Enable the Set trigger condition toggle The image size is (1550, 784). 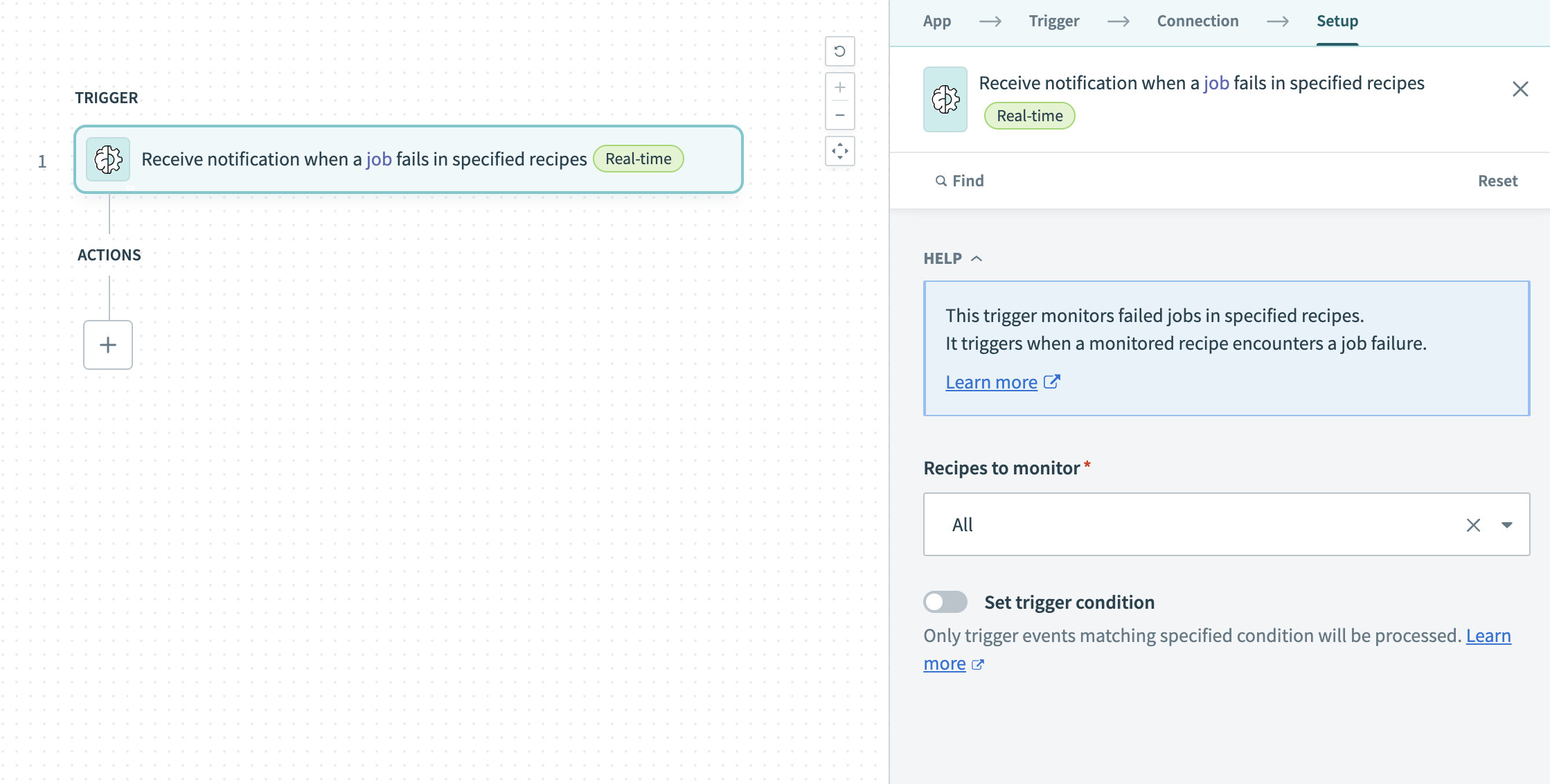pos(945,602)
